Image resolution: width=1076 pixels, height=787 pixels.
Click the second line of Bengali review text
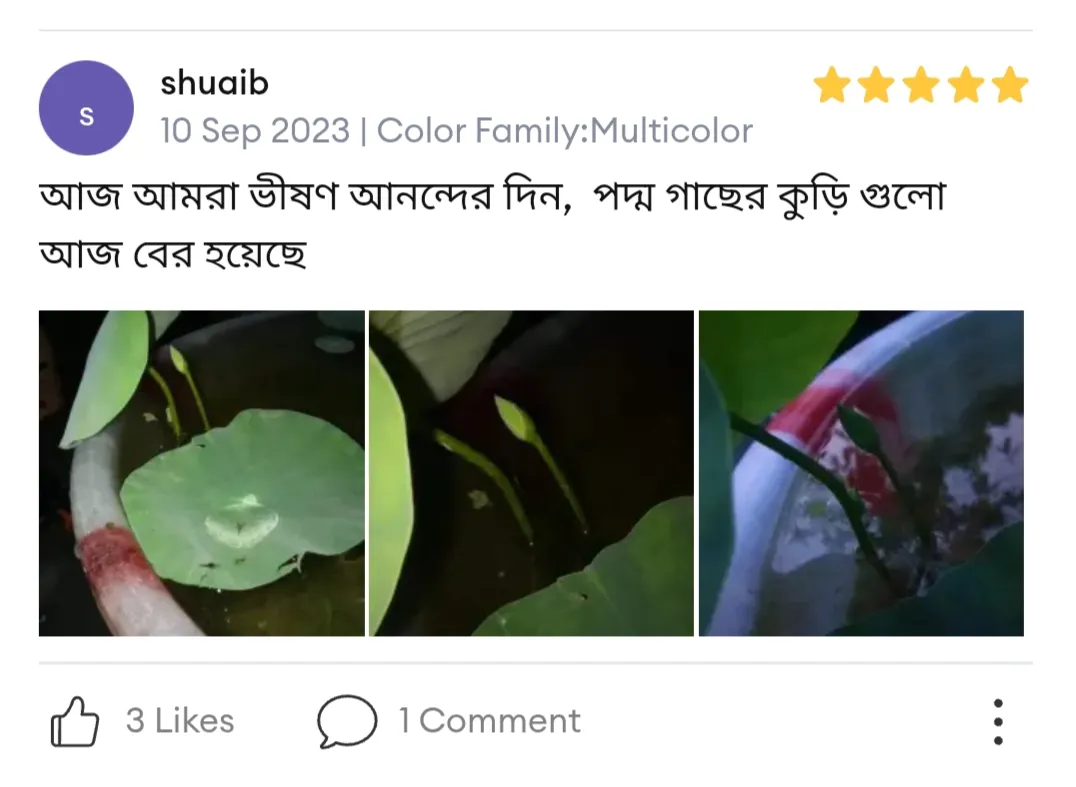[x=173, y=254]
